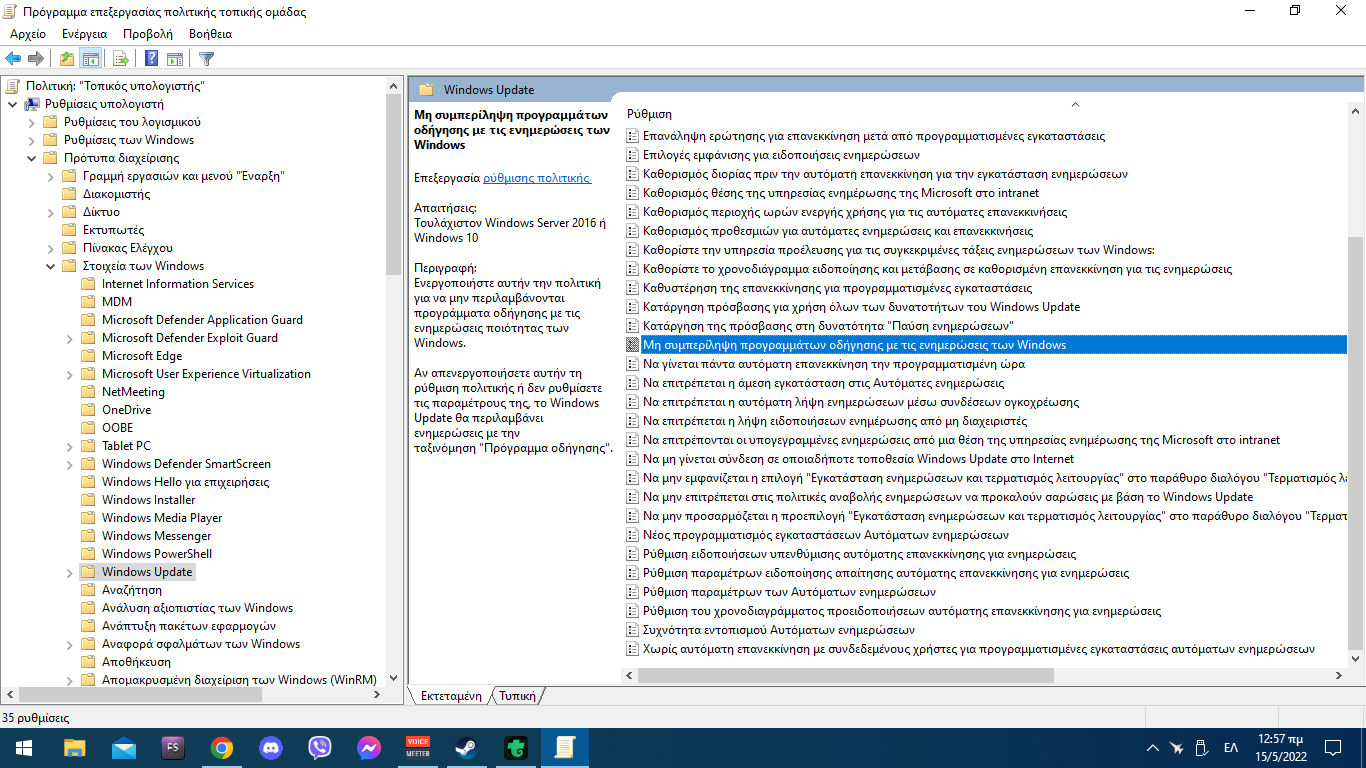Collapse the 'Ρυθμίσεις υπολογιστή' tree node
The height and width of the screenshot is (768, 1366).
pyautogui.click(x=12, y=104)
